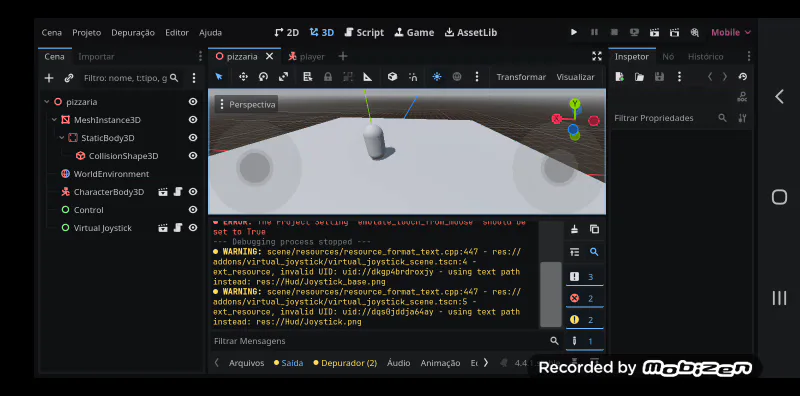Open the Visualizar menu

coord(575,77)
